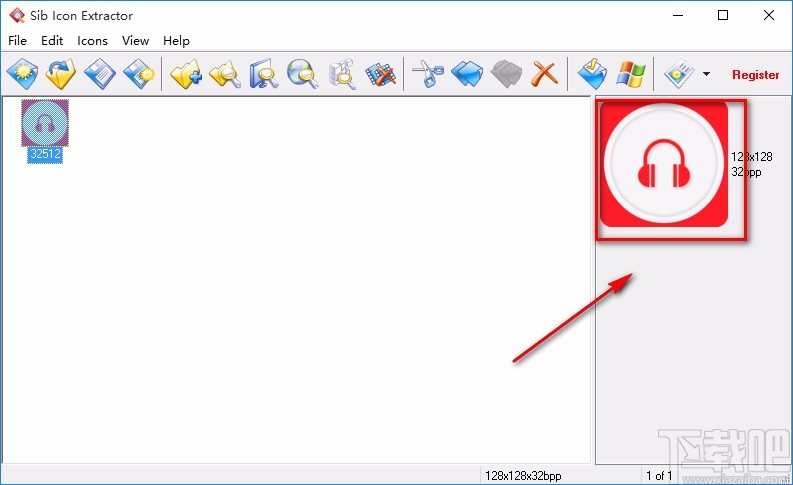
Task: Click the film strip stop-search icon
Action: click(x=380, y=74)
